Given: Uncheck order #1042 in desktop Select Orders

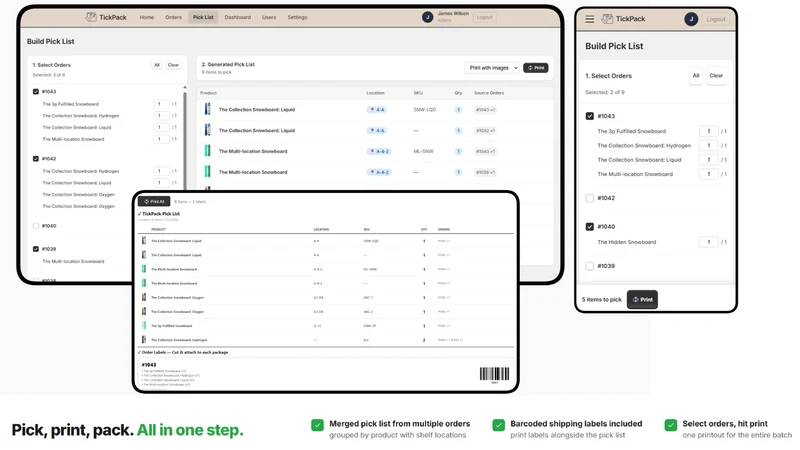Looking at the screenshot, I should click(x=36, y=159).
